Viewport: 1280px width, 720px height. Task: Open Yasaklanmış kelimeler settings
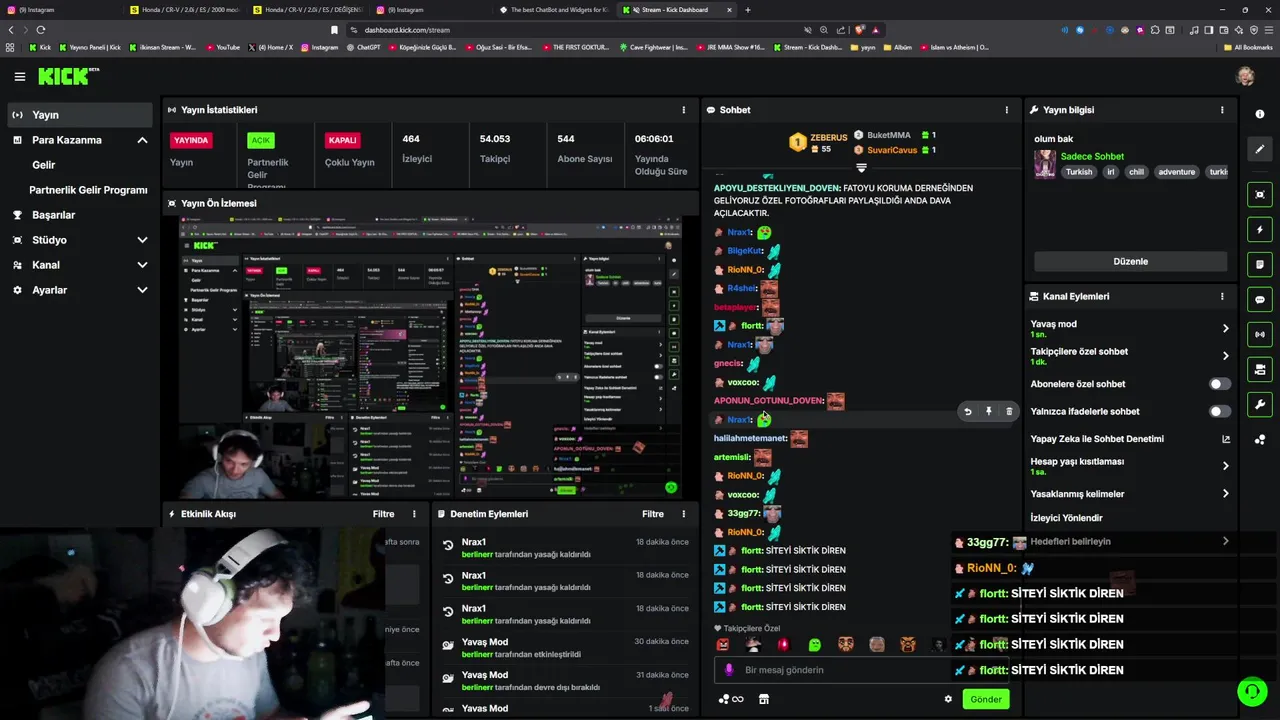pos(1130,494)
